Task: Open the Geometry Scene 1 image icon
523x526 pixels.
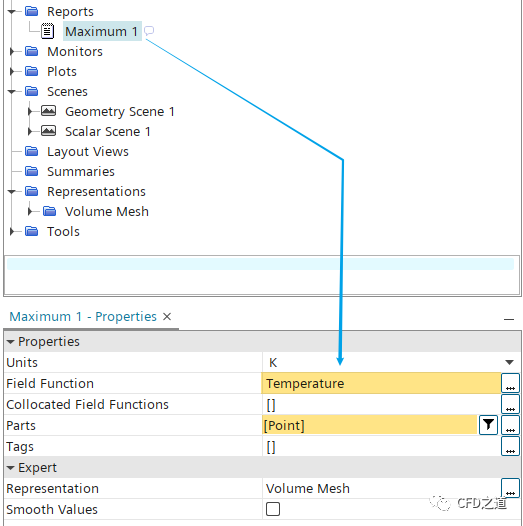Action: coord(48,111)
